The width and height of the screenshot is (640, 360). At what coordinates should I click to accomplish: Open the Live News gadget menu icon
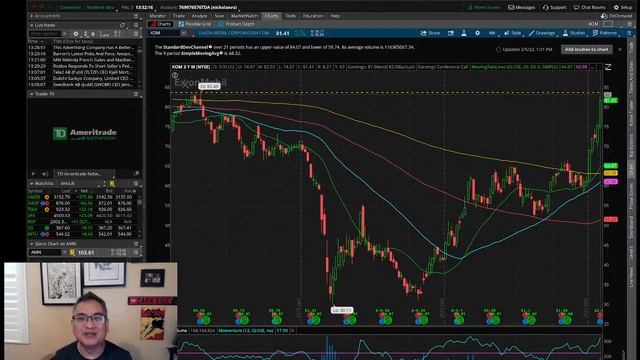(x=136, y=25)
